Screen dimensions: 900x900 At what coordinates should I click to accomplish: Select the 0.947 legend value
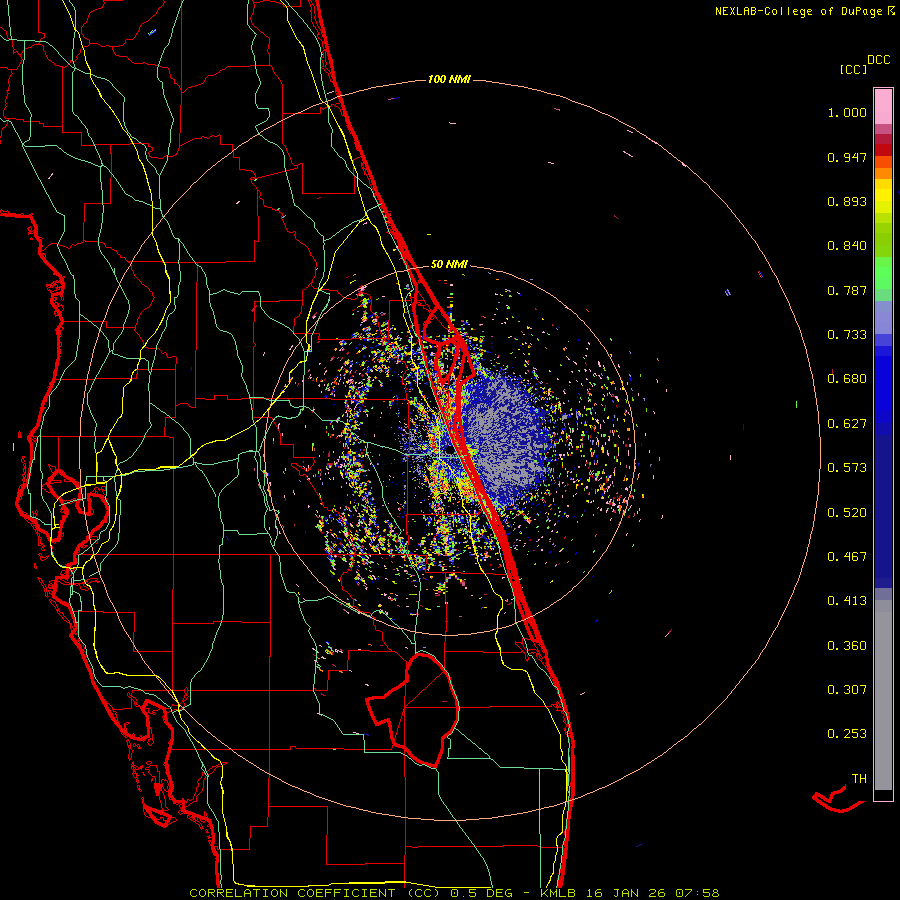coord(847,157)
